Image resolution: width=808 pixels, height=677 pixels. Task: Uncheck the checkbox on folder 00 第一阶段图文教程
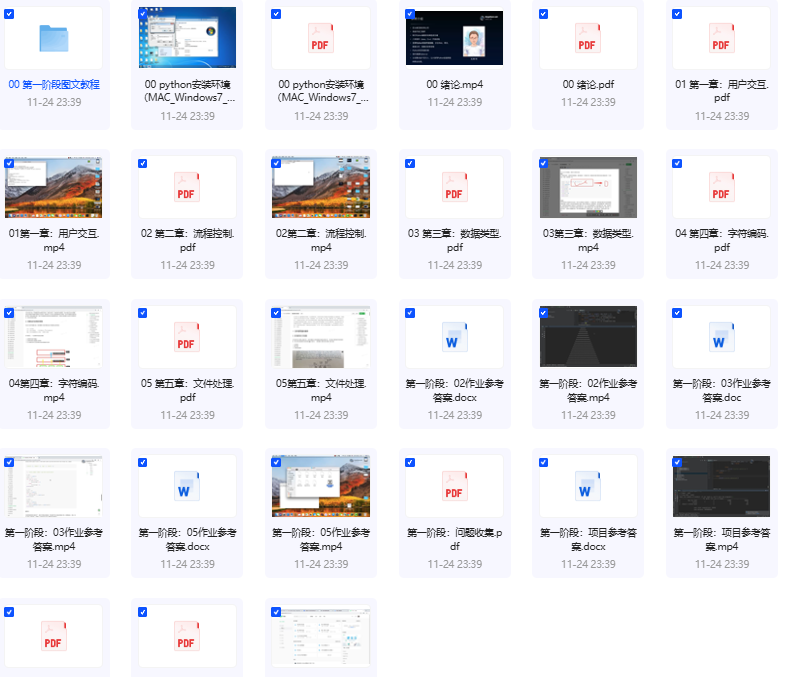(x=9, y=14)
